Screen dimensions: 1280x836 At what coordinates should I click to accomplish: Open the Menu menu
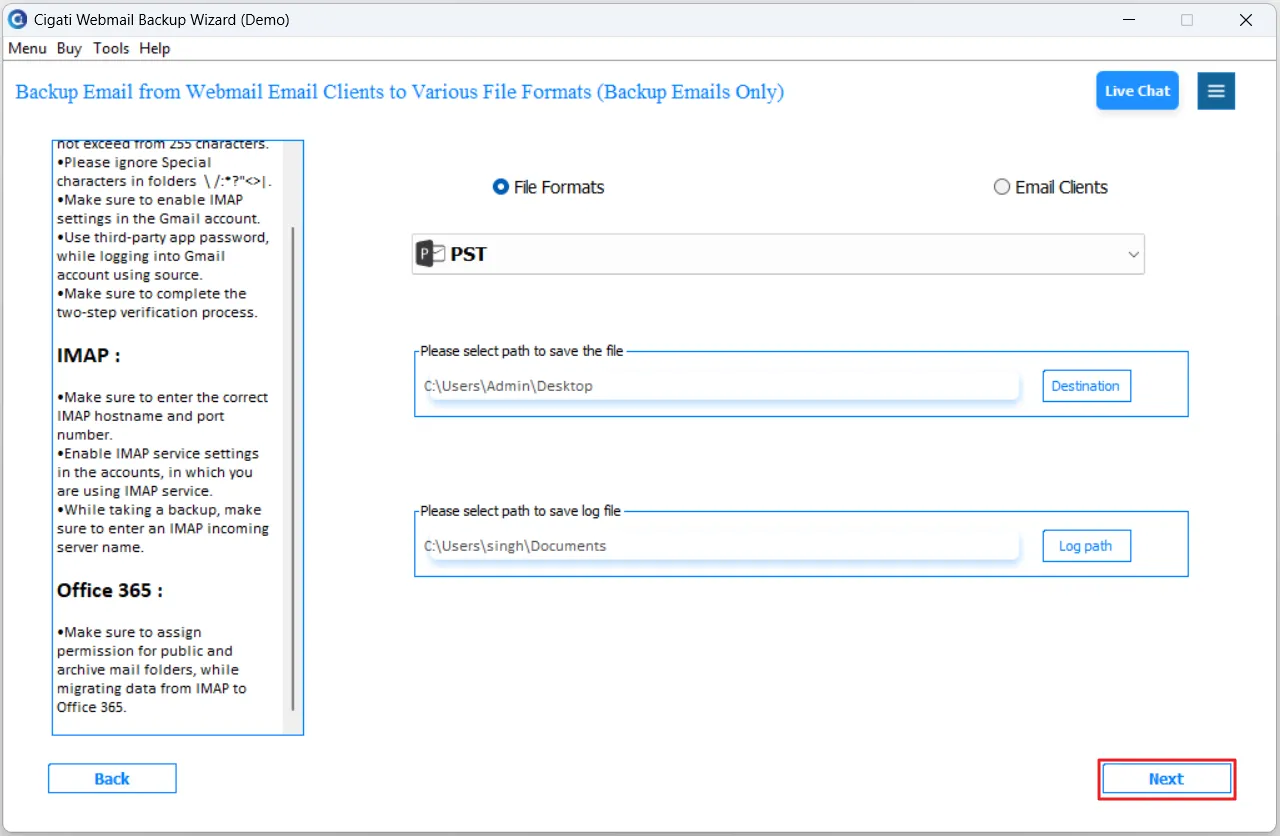[27, 48]
